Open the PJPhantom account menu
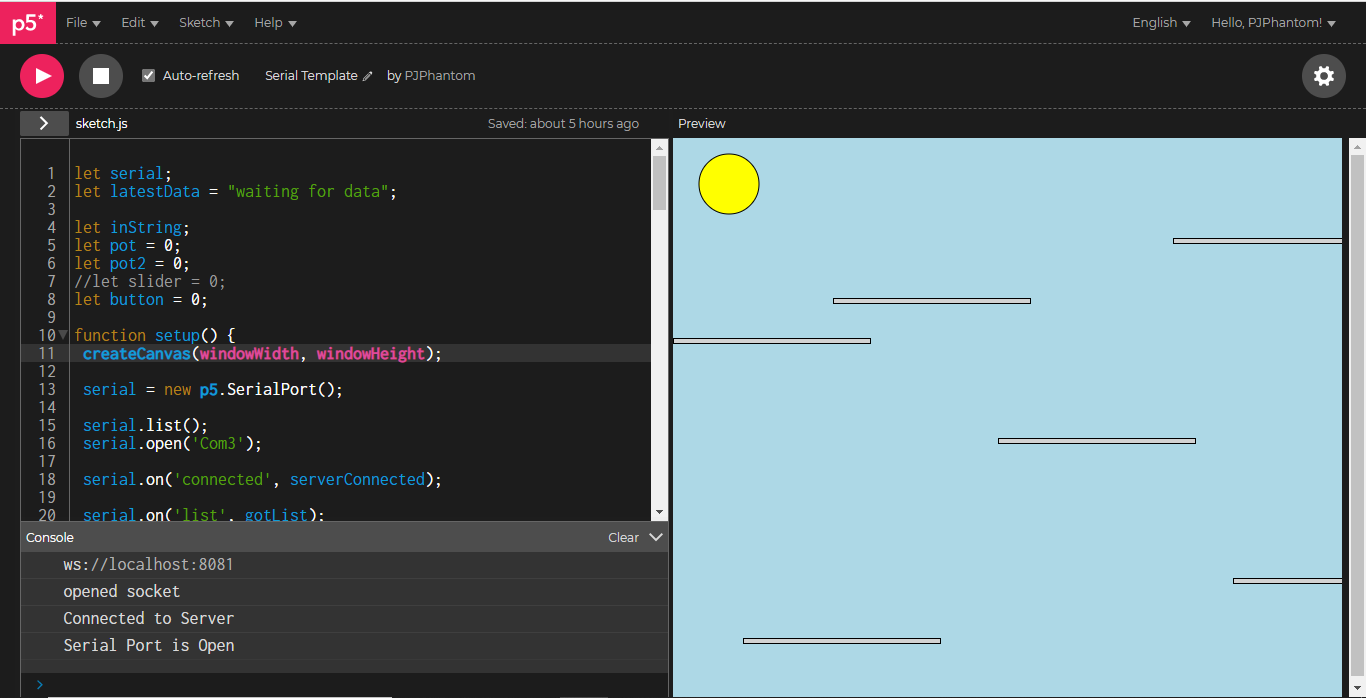Screen dimensions: 1366x698 pyautogui.click(x=1273, y=22)
